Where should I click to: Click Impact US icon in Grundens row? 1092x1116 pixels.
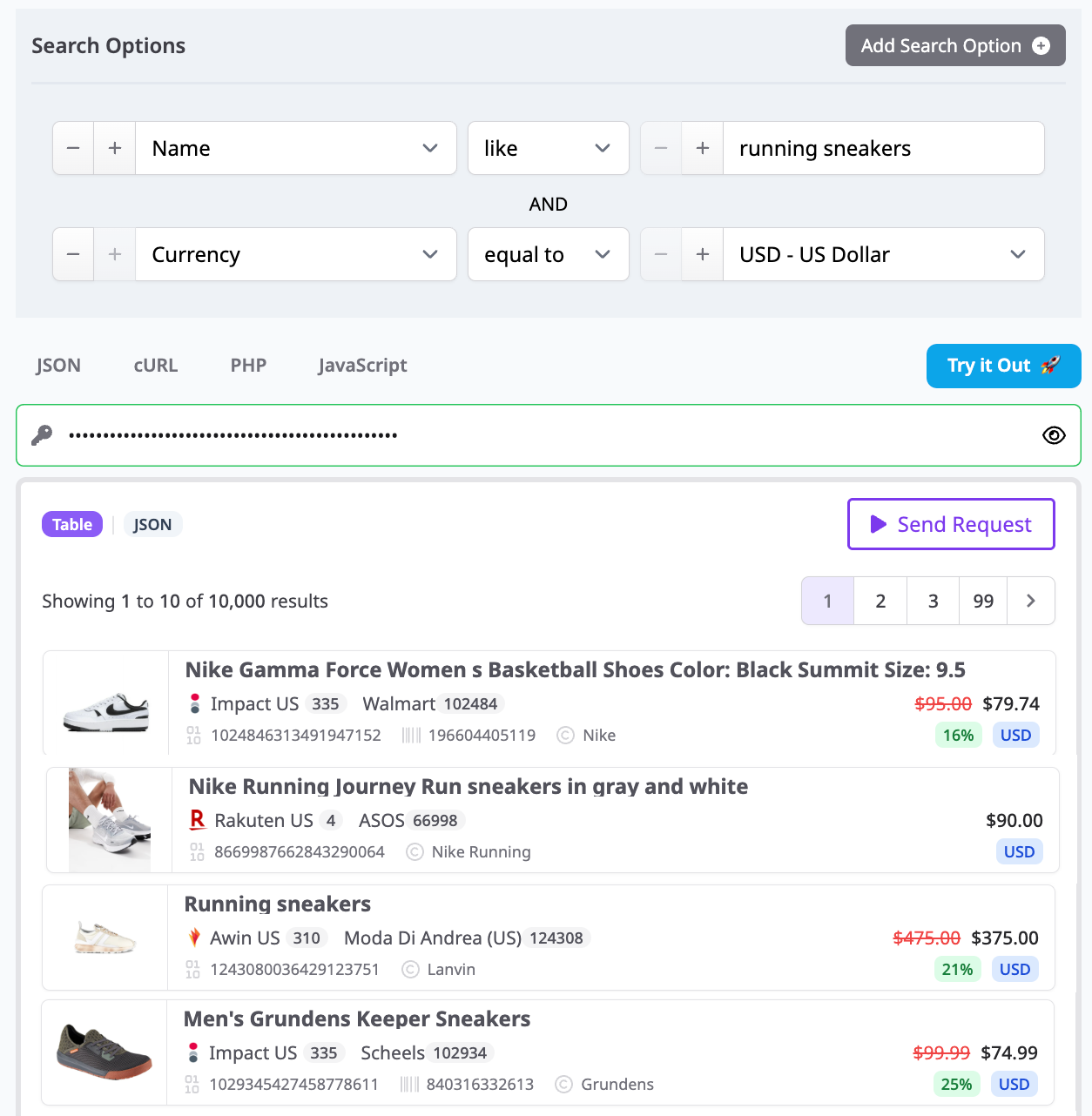pyautogui.click(x=193, y=1052)
